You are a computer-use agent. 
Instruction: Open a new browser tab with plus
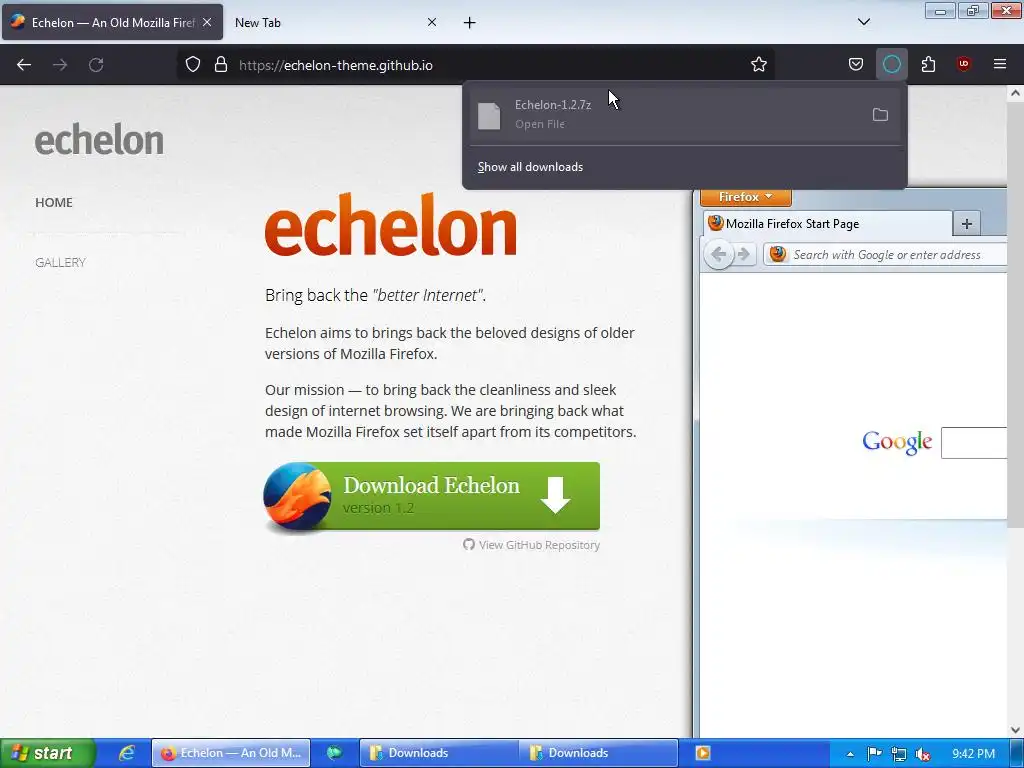coord(470,23)
